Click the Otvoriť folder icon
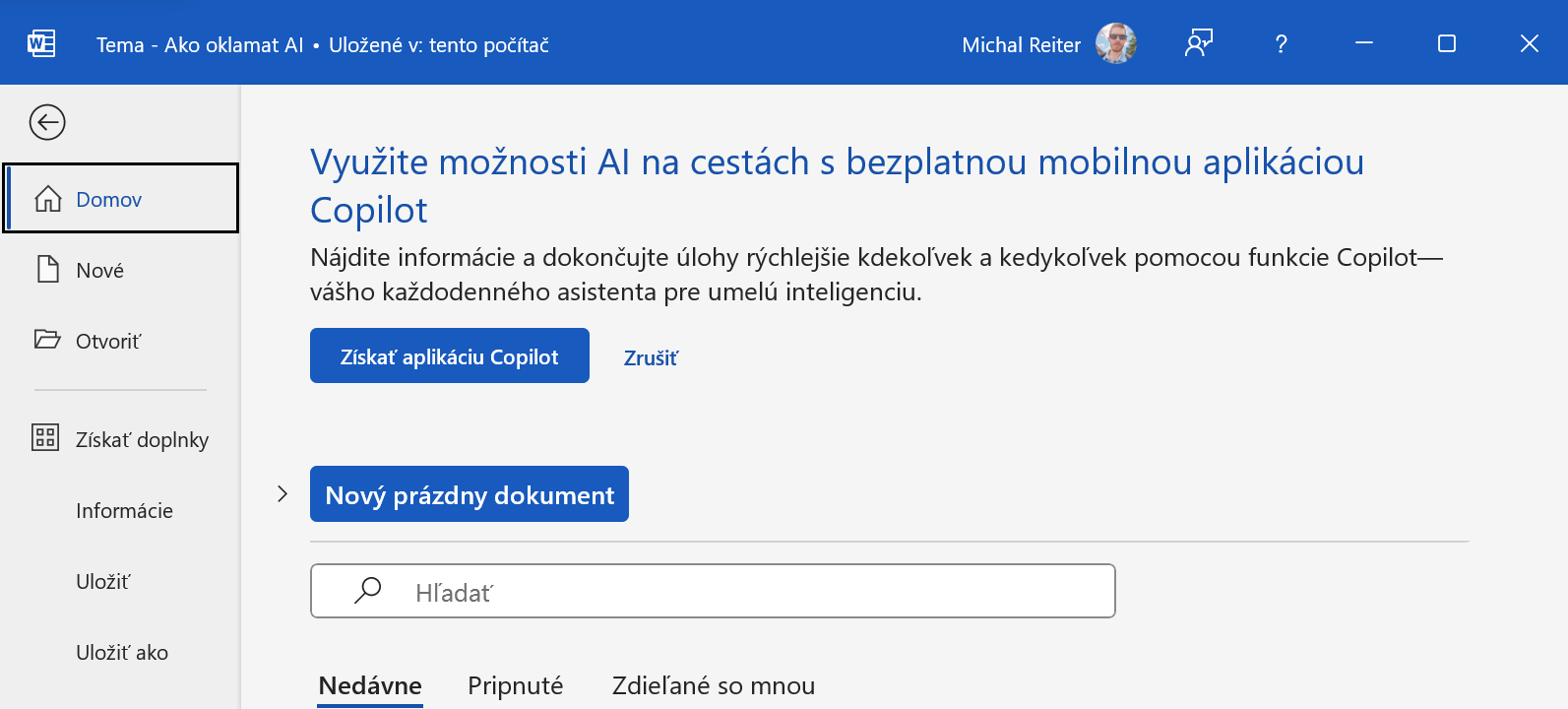The height and width of the screenshot is (709, 1568). [47, 340]
